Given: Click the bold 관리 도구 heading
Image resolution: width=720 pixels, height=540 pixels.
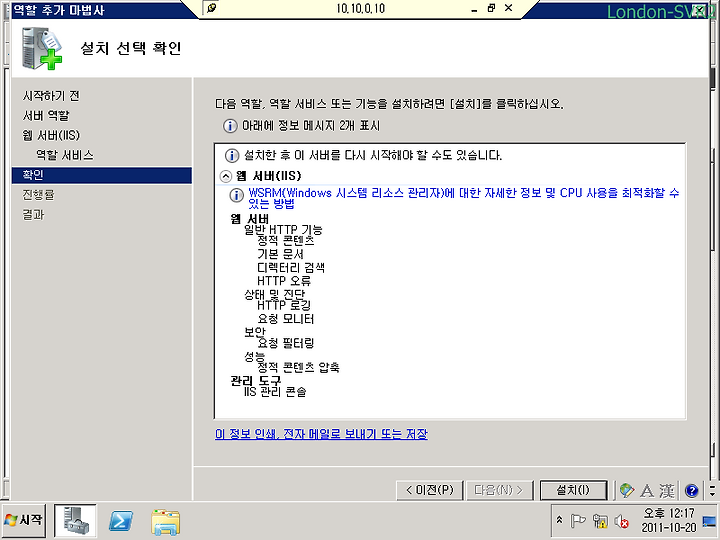Looking at the screenshot, I should (x=255, y=381).
